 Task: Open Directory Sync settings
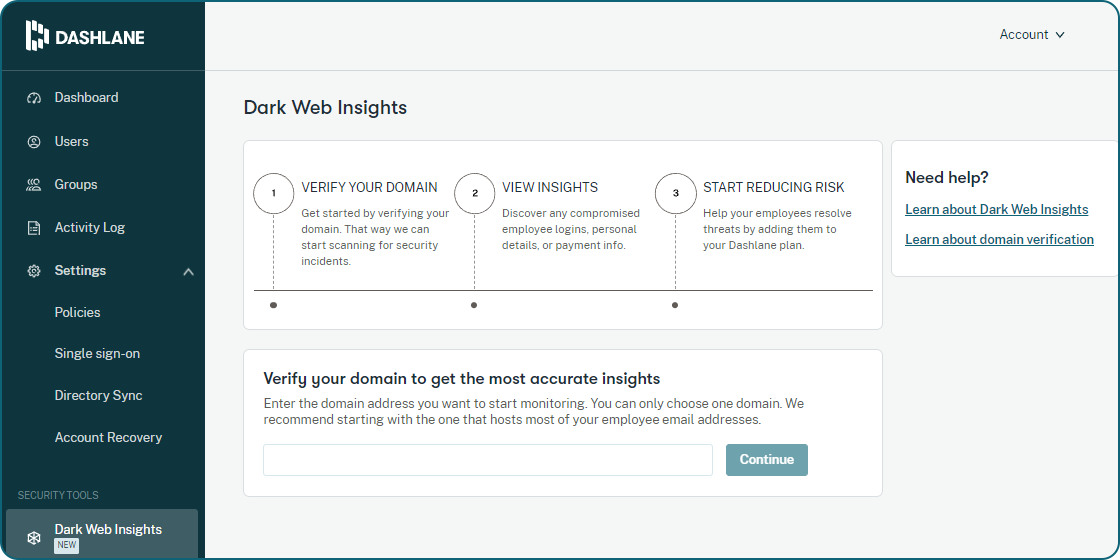[98, 396]
